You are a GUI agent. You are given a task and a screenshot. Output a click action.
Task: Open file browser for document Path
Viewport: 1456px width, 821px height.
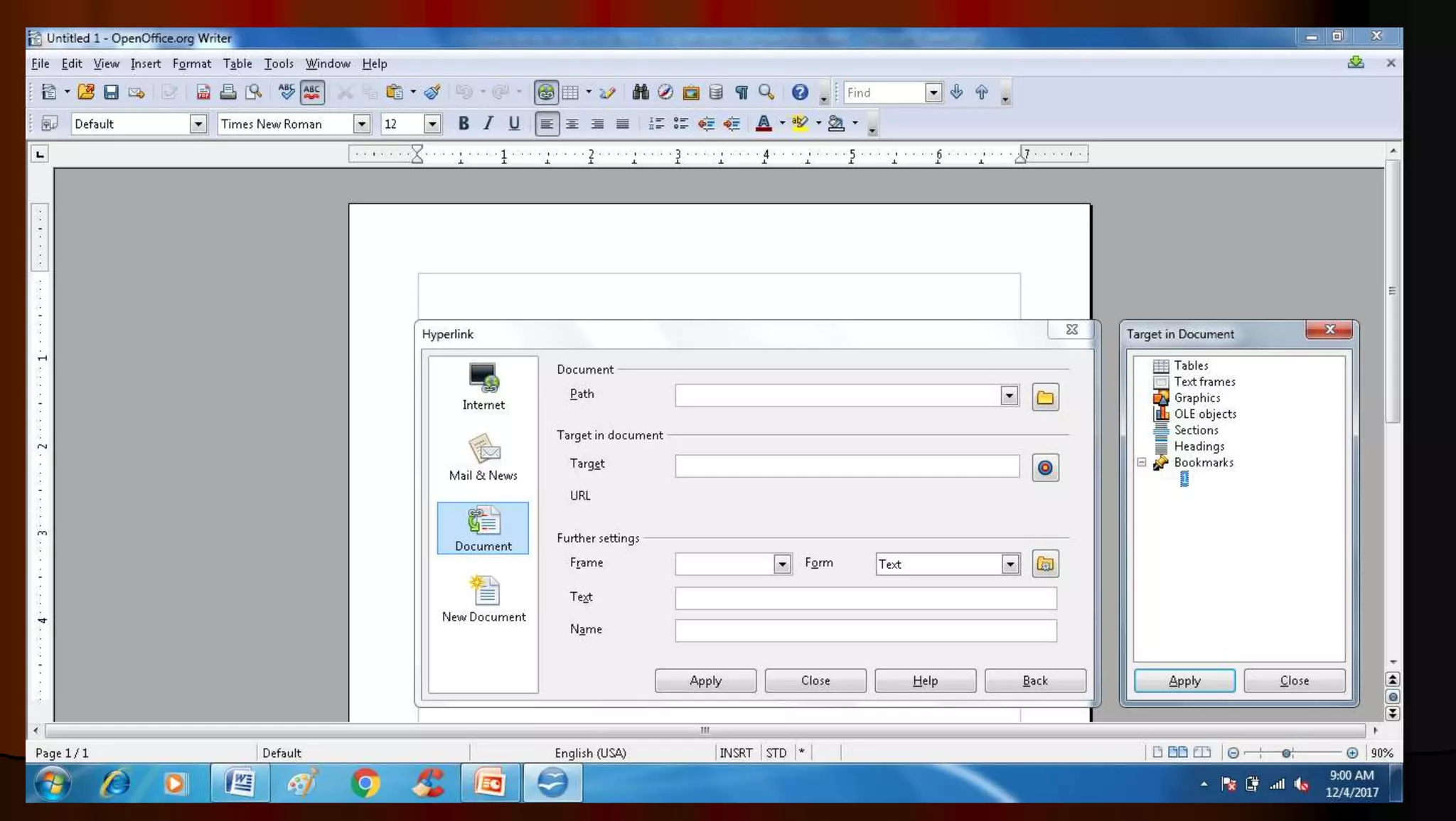(1044, 397)
